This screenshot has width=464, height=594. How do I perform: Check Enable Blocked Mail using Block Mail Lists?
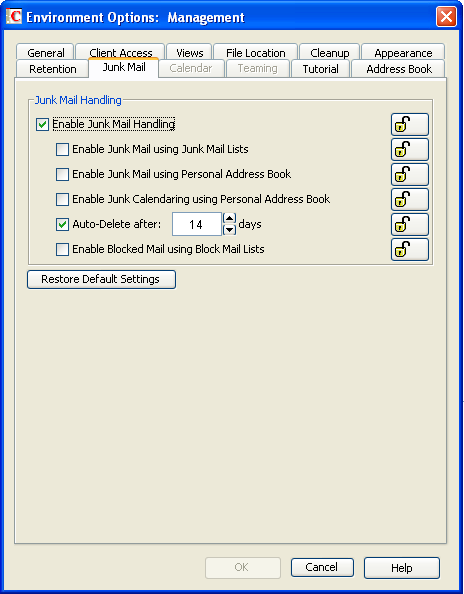pyautogui.click(x=62, y=249)
